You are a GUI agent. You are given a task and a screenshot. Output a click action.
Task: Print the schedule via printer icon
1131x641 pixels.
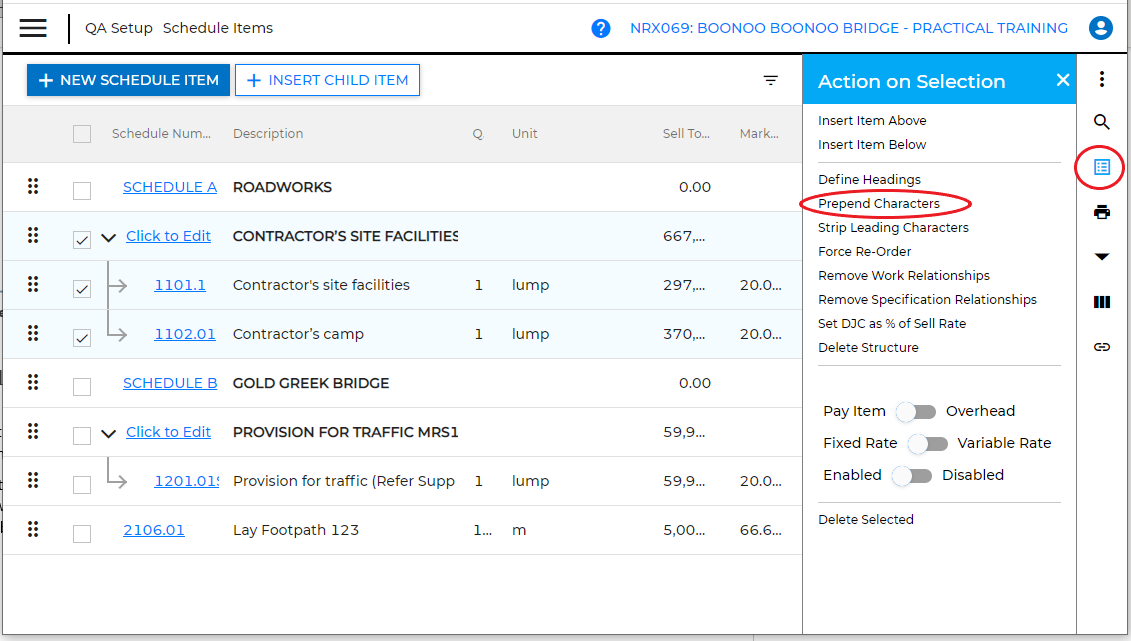tap(1101, 212)
